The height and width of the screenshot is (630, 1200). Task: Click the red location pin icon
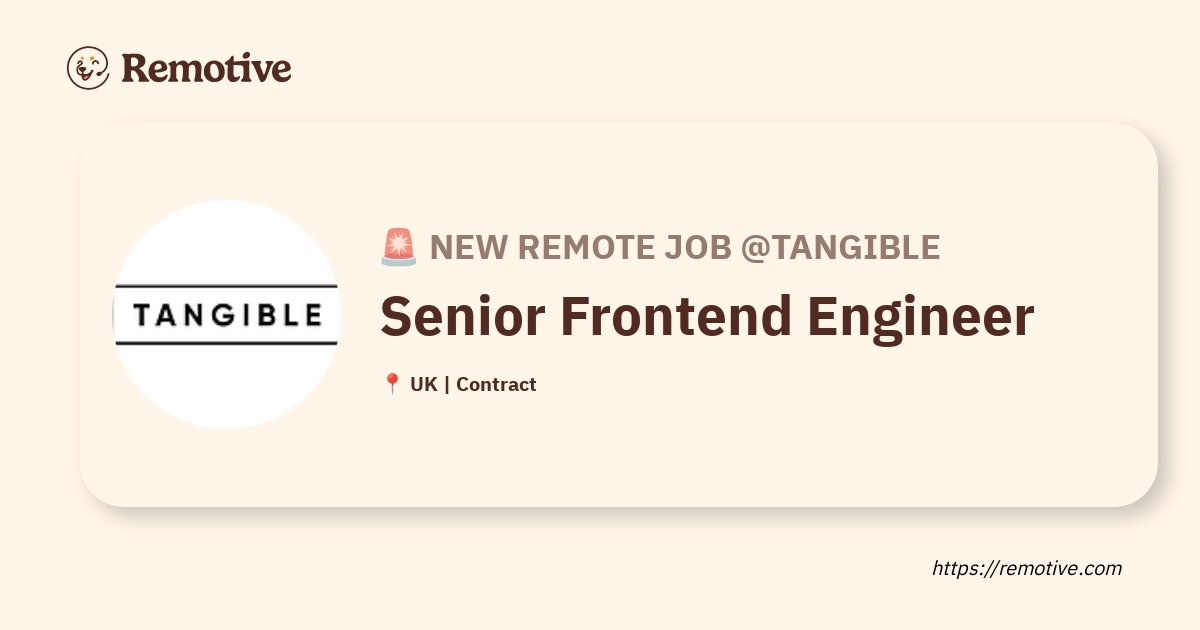[x=392, y=384]
